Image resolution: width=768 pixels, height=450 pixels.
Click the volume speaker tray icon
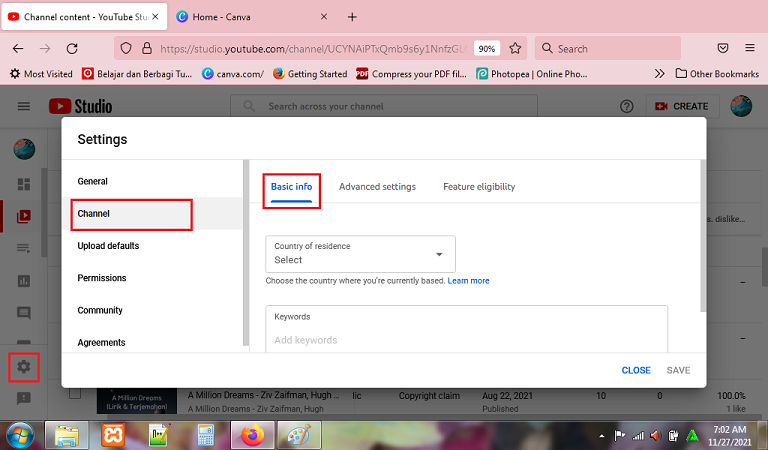655,435
